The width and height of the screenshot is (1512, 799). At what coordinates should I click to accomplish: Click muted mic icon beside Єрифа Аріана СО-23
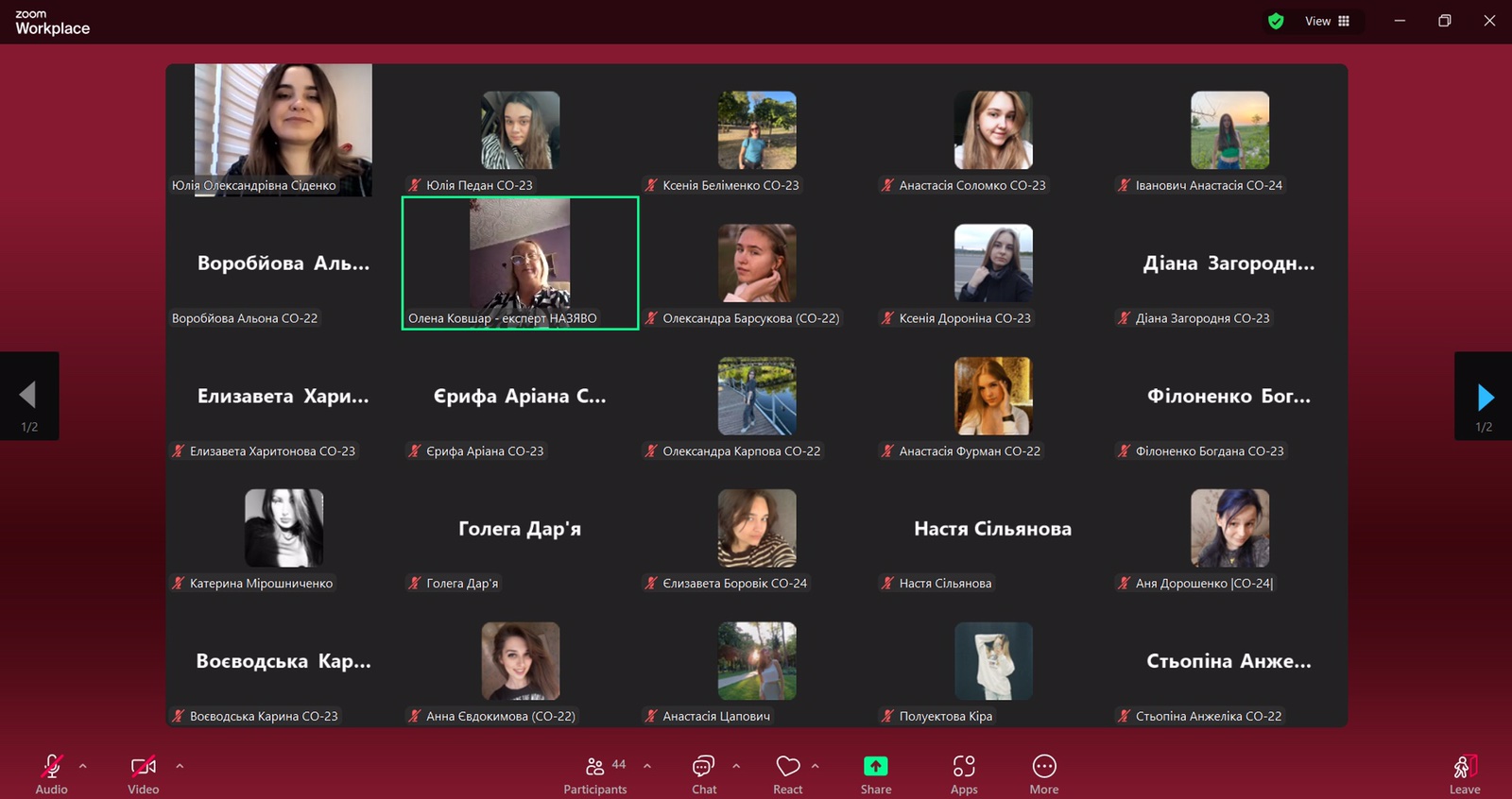[x=414, y=451]
